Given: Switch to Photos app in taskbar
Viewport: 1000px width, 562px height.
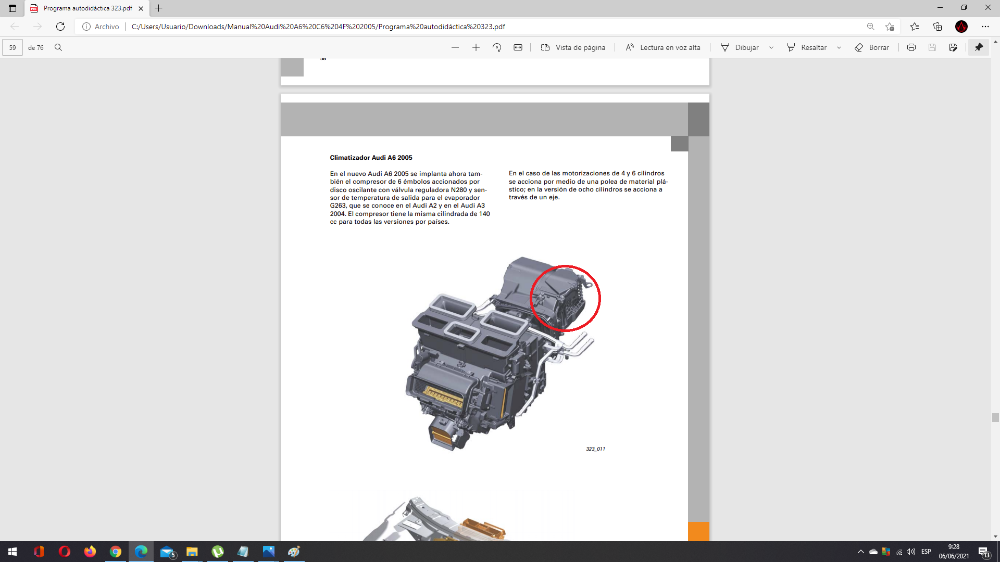Looking at the screenshot, I should coord(268,552).
